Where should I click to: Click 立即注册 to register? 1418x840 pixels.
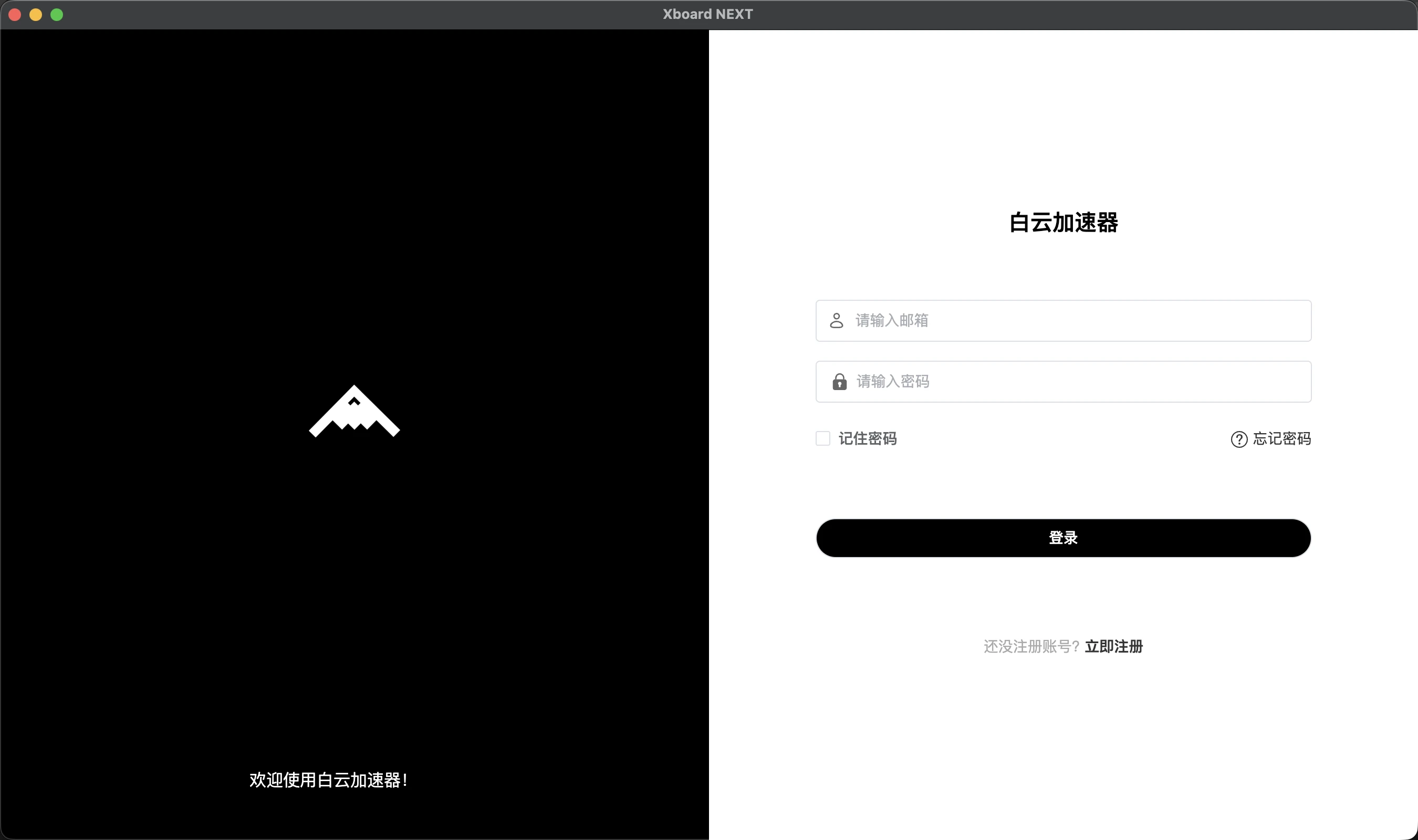(x=1113, y=646)
